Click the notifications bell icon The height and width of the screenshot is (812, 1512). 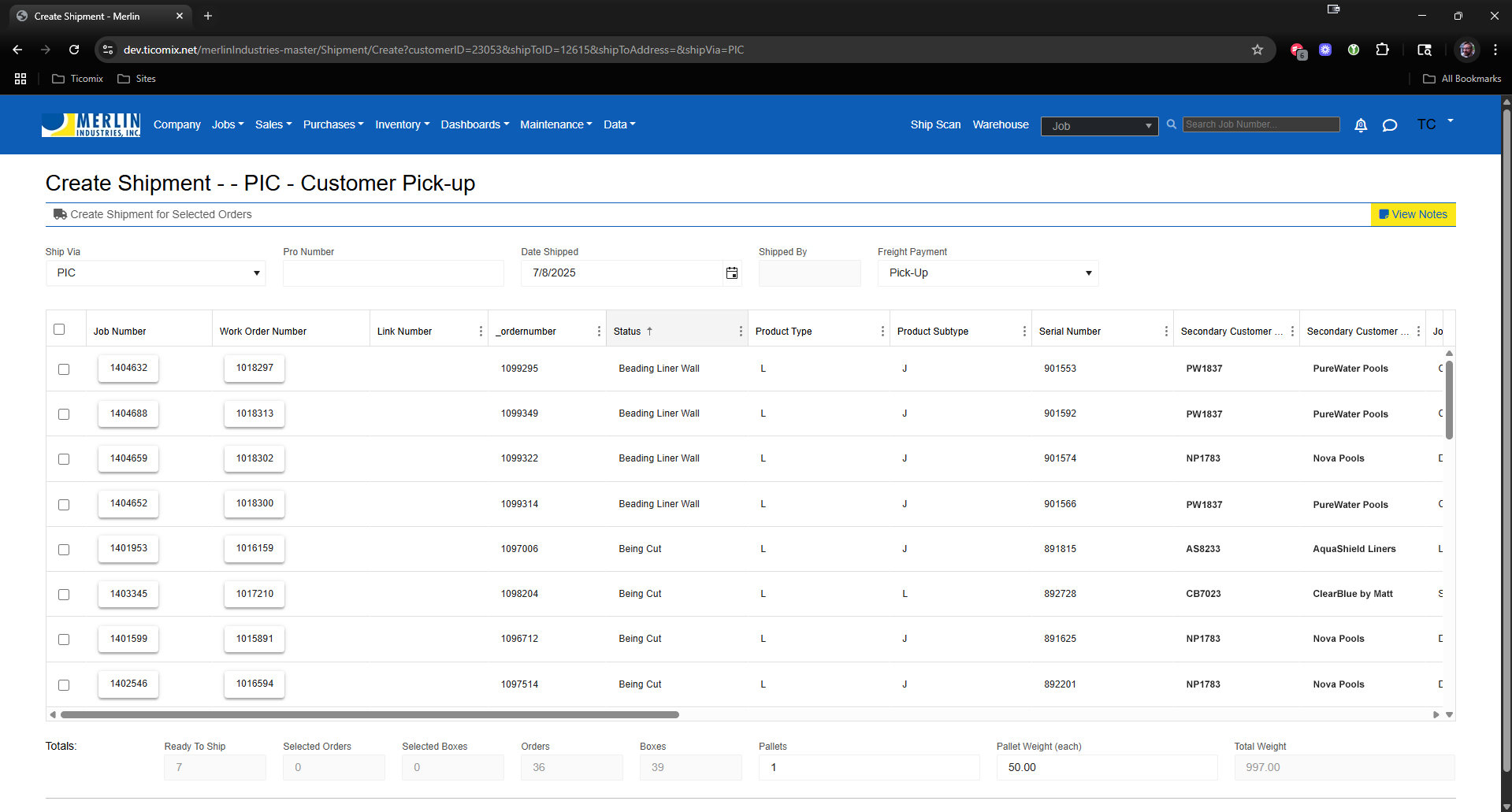pos(1360,125)
